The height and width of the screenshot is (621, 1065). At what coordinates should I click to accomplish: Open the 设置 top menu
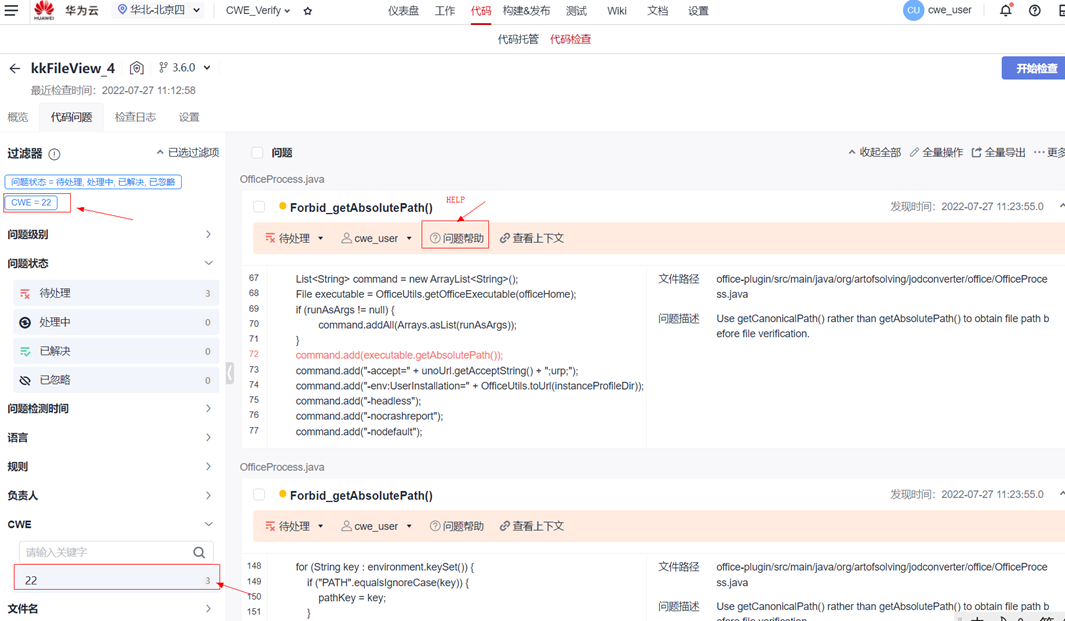pos(698,11)
